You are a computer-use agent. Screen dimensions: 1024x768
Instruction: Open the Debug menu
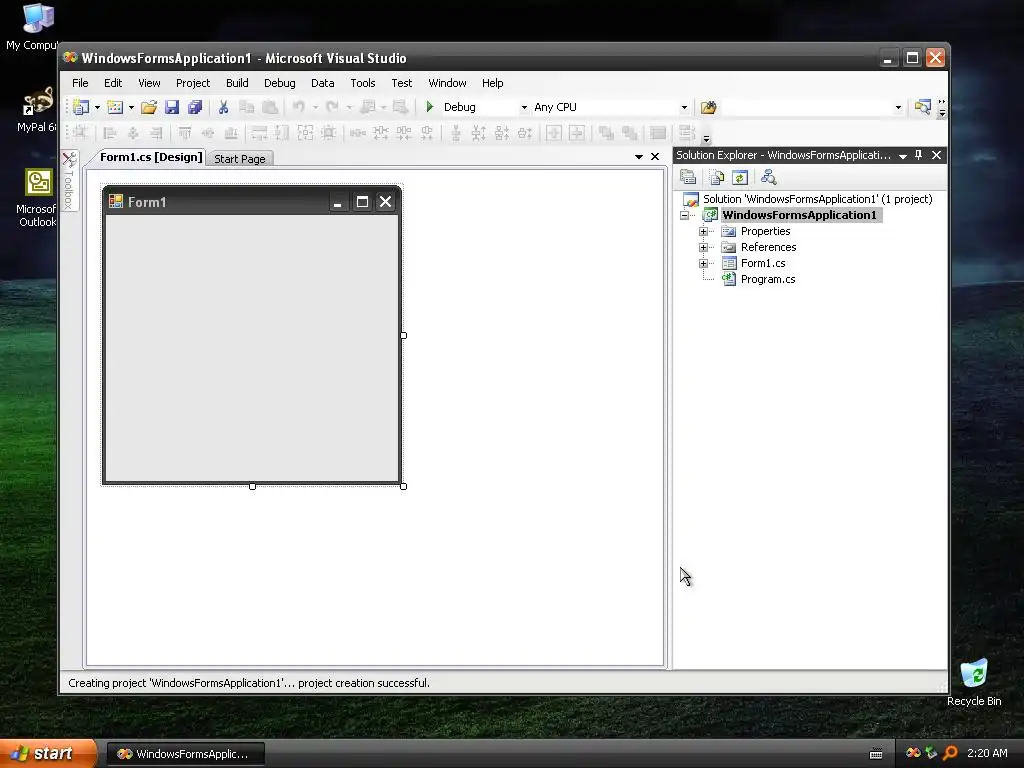(x=280, y=83)
